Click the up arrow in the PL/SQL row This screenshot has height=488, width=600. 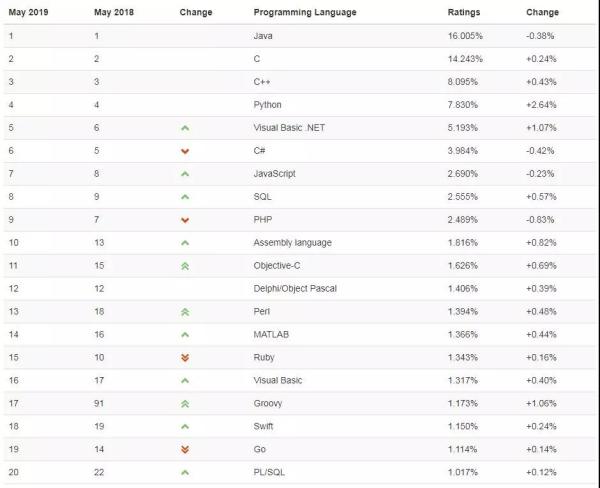[x=185, y=472]
